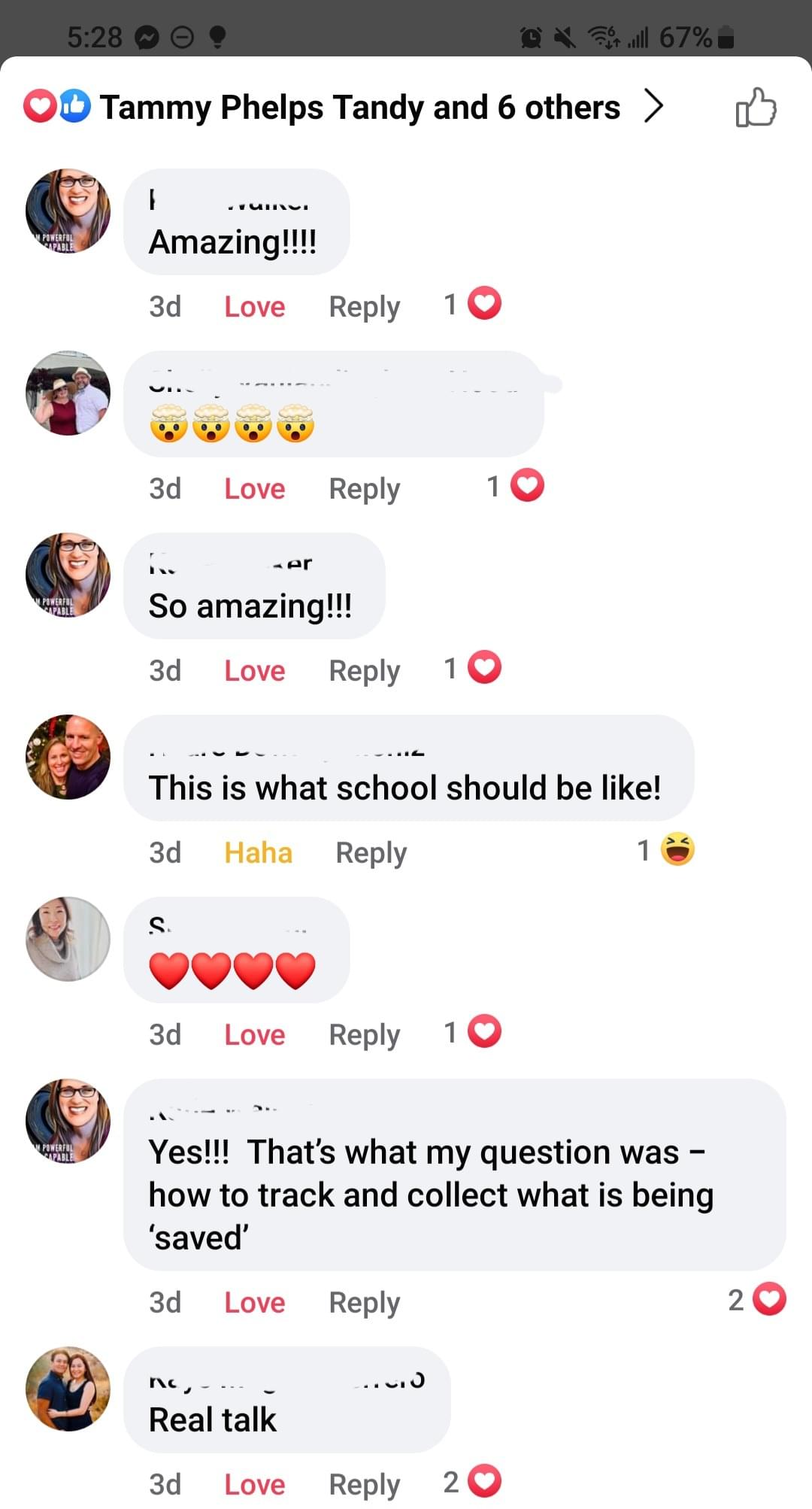Screen dimensions: 812x1509
Task: Expand the reactions list chevron after '6 others'
Action: click(x=653, y=106)
